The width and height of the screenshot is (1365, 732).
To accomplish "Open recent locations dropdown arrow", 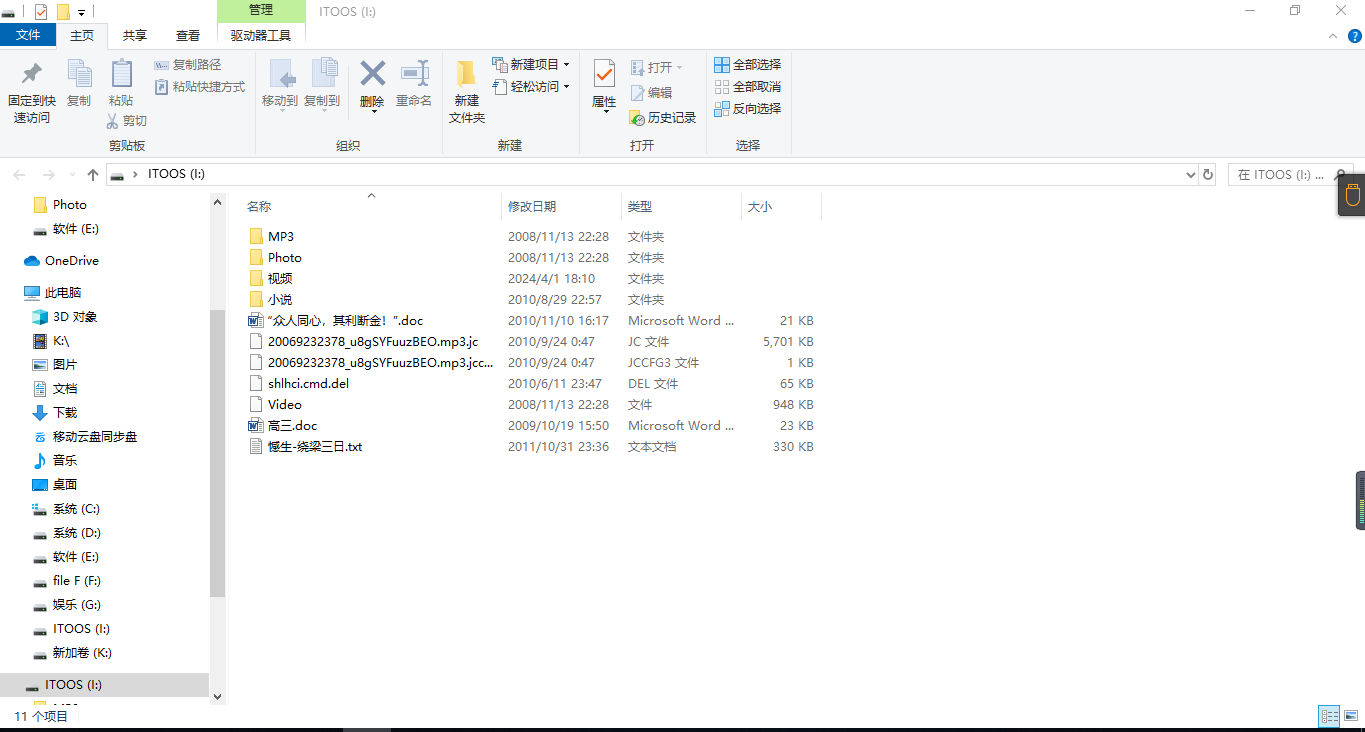I will pyautogui.click(x=70, y=175).
